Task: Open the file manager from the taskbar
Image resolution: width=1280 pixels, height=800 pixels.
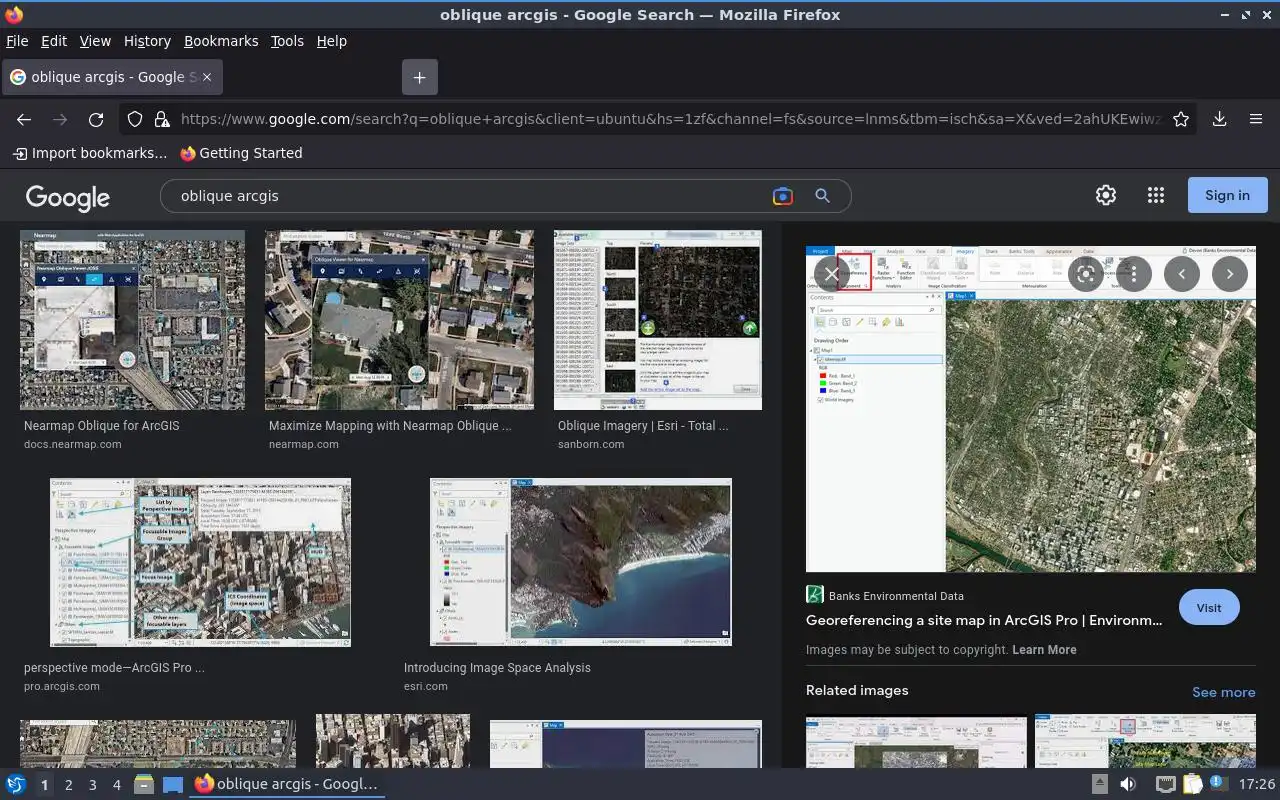Action: tap(143, 784)
